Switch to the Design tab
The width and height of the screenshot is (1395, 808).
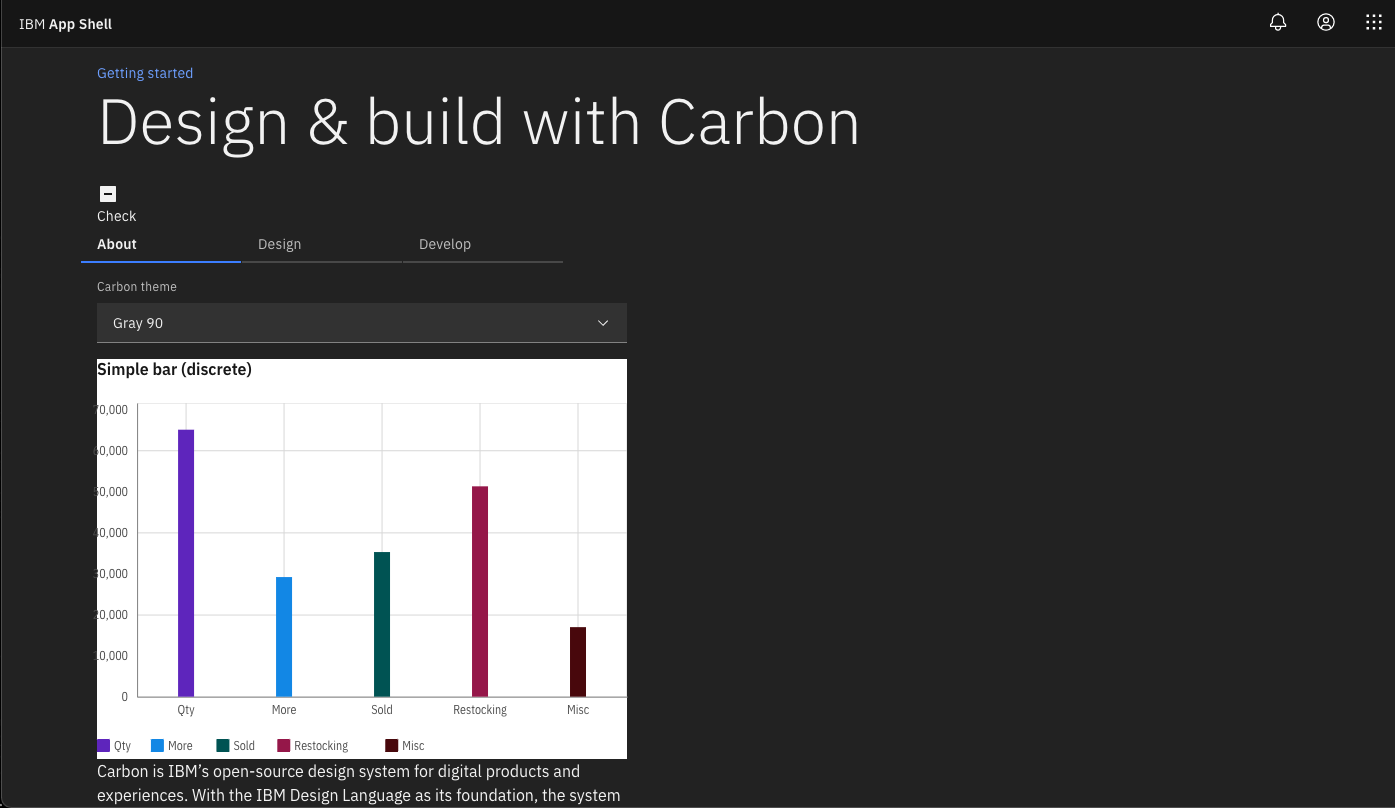(x=279, y=244)
